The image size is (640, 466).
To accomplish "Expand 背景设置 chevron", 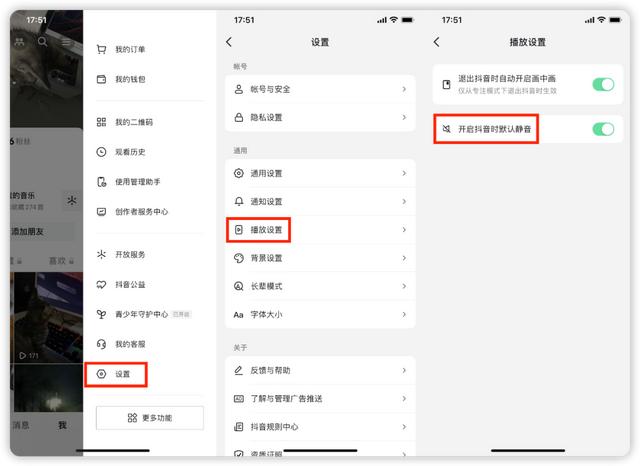I will (x=404, y=258).
